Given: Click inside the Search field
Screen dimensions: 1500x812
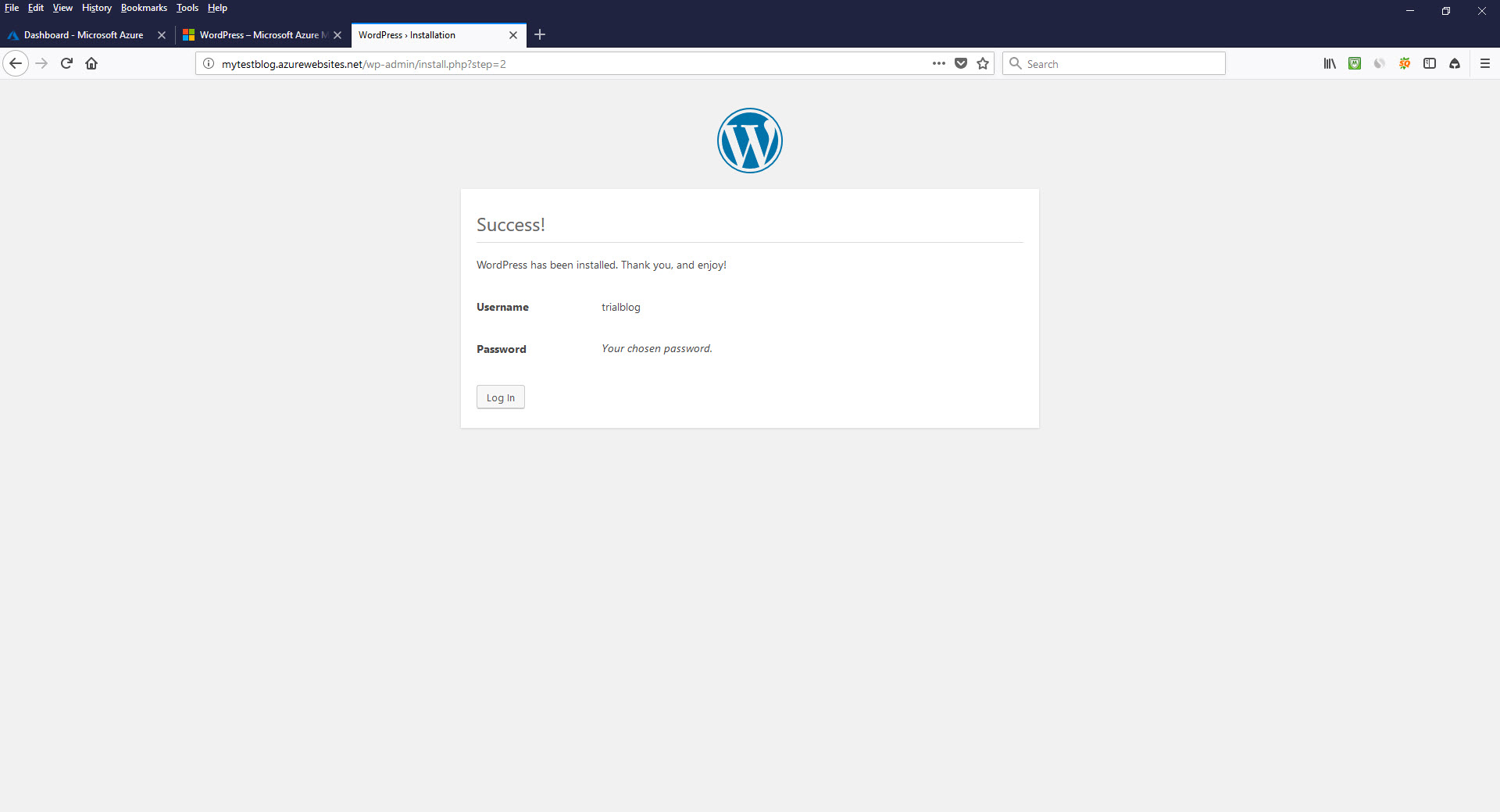Looking at the screenshot, I should 1113,63.
